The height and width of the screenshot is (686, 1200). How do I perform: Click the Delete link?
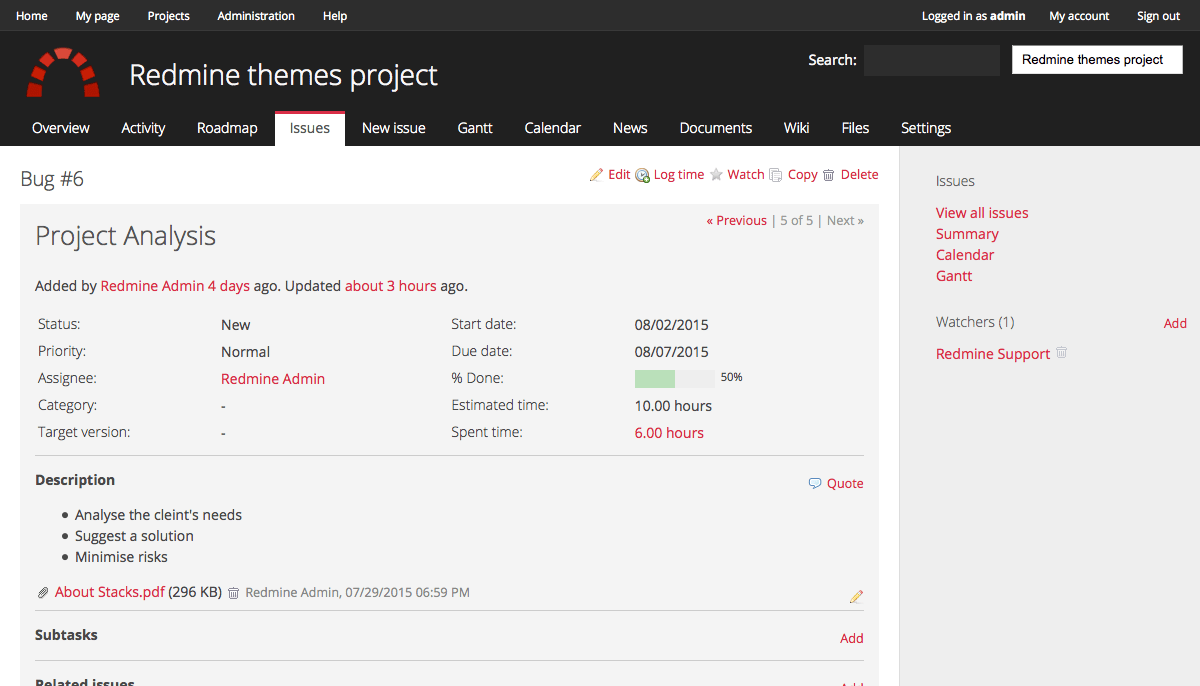coord(860,175)
